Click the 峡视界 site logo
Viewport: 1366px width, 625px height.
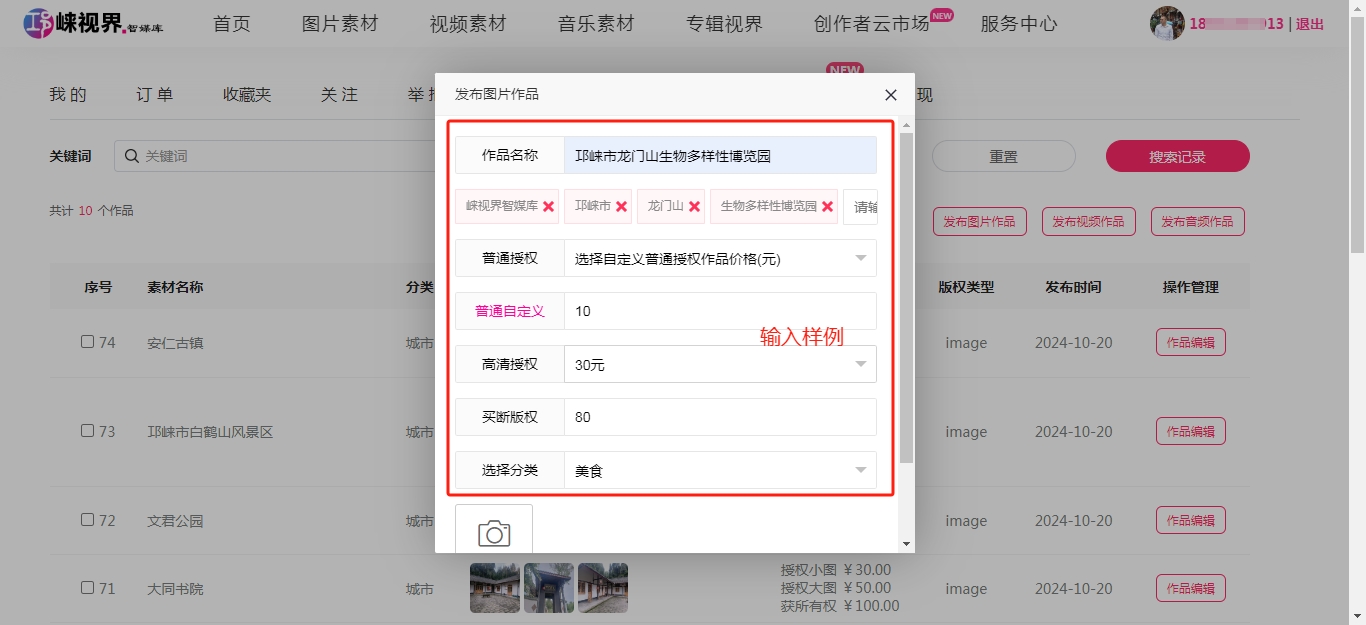[93, 23]
